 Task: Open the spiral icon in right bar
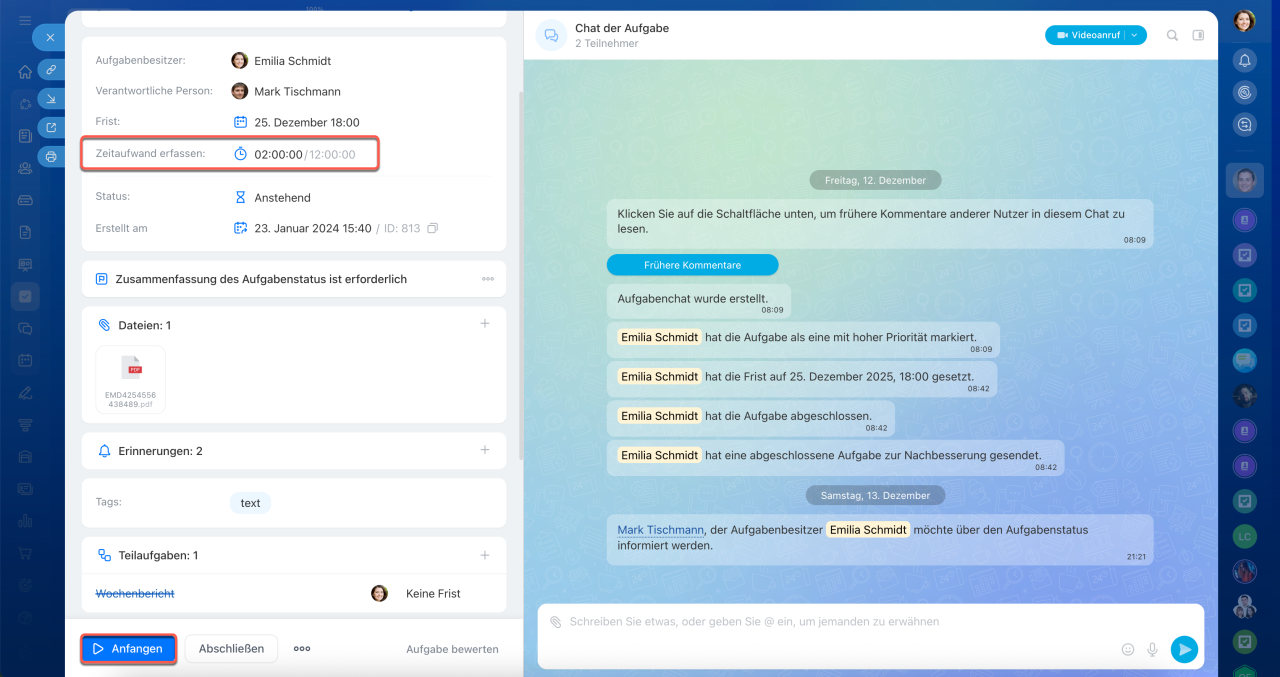coord(1245,92)
